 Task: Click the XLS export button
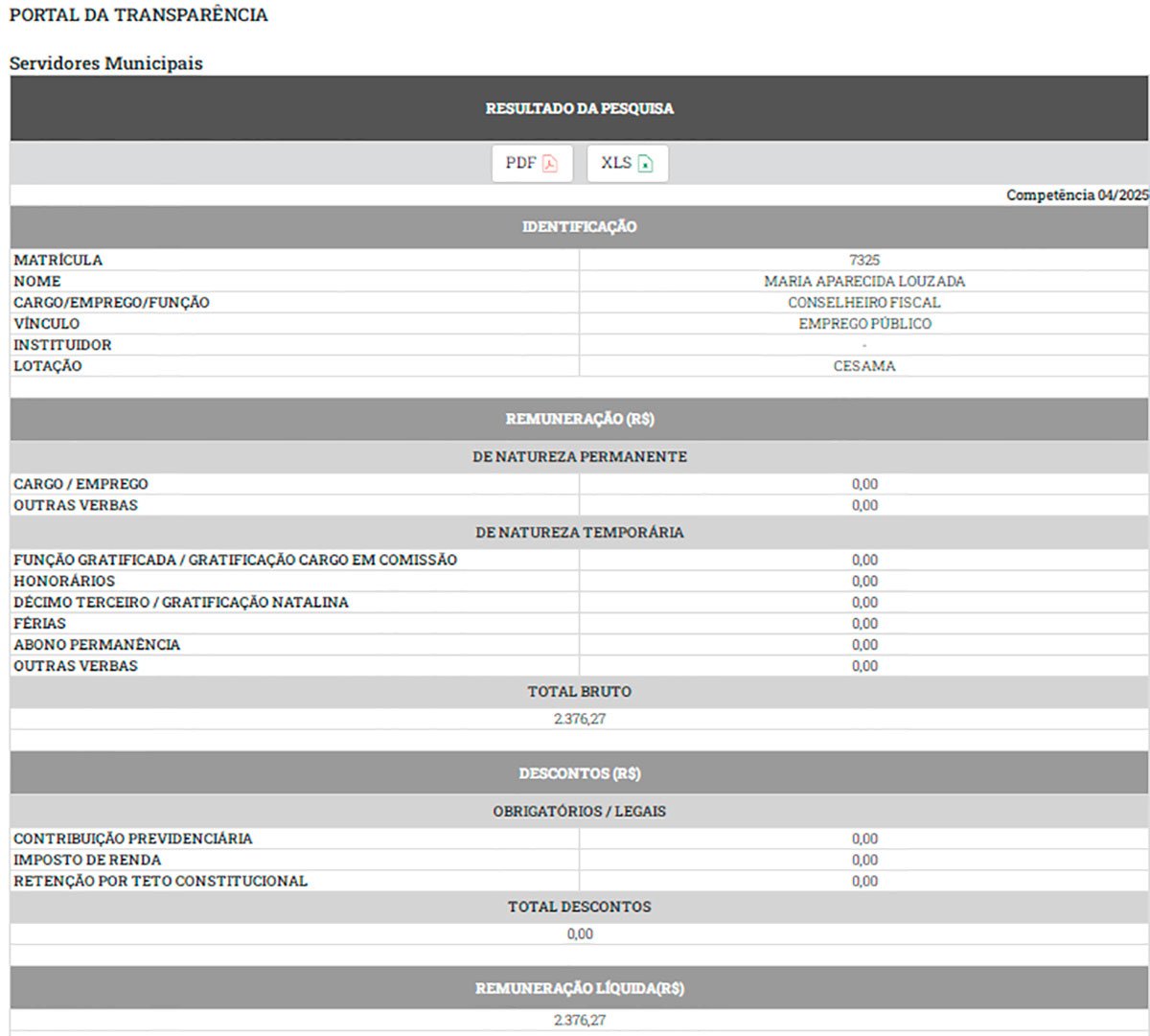(628, 163)
